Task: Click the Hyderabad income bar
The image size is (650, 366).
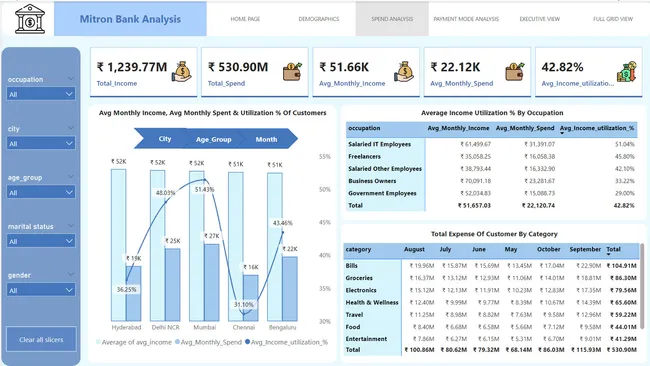Action: [x=118, y=245]
